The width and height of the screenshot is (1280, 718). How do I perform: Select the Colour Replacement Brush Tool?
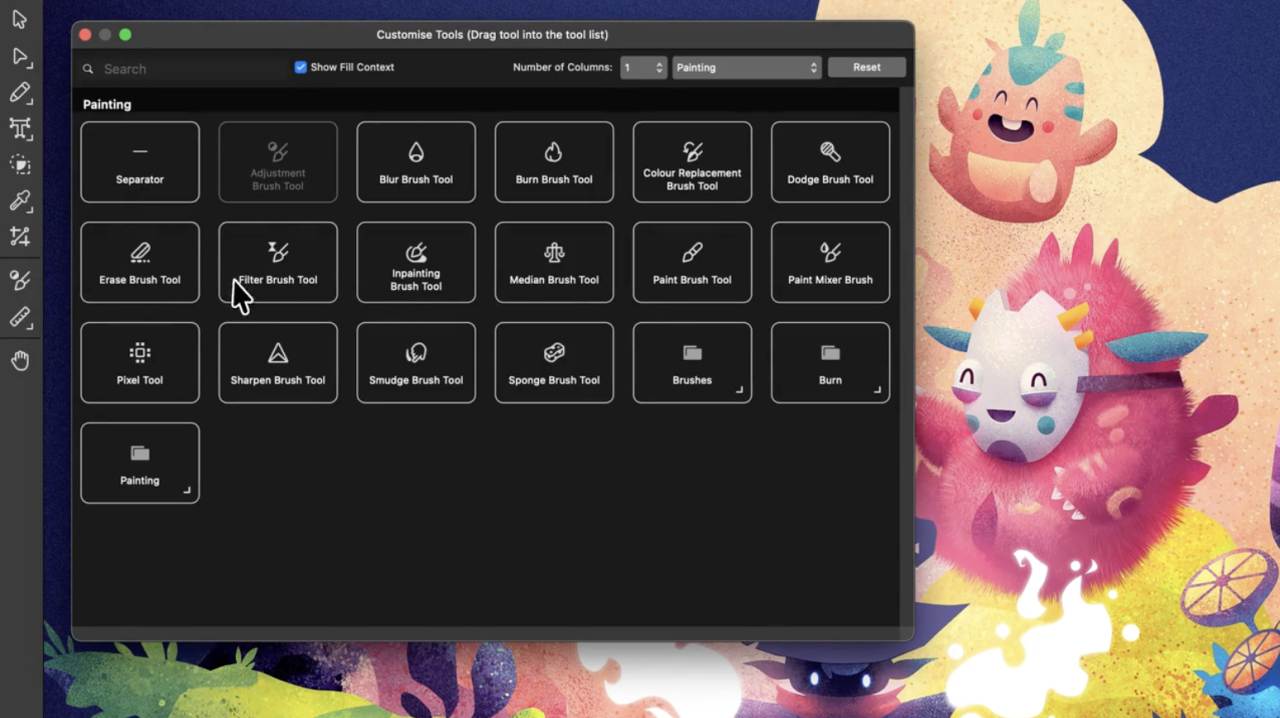coord(691,162)
